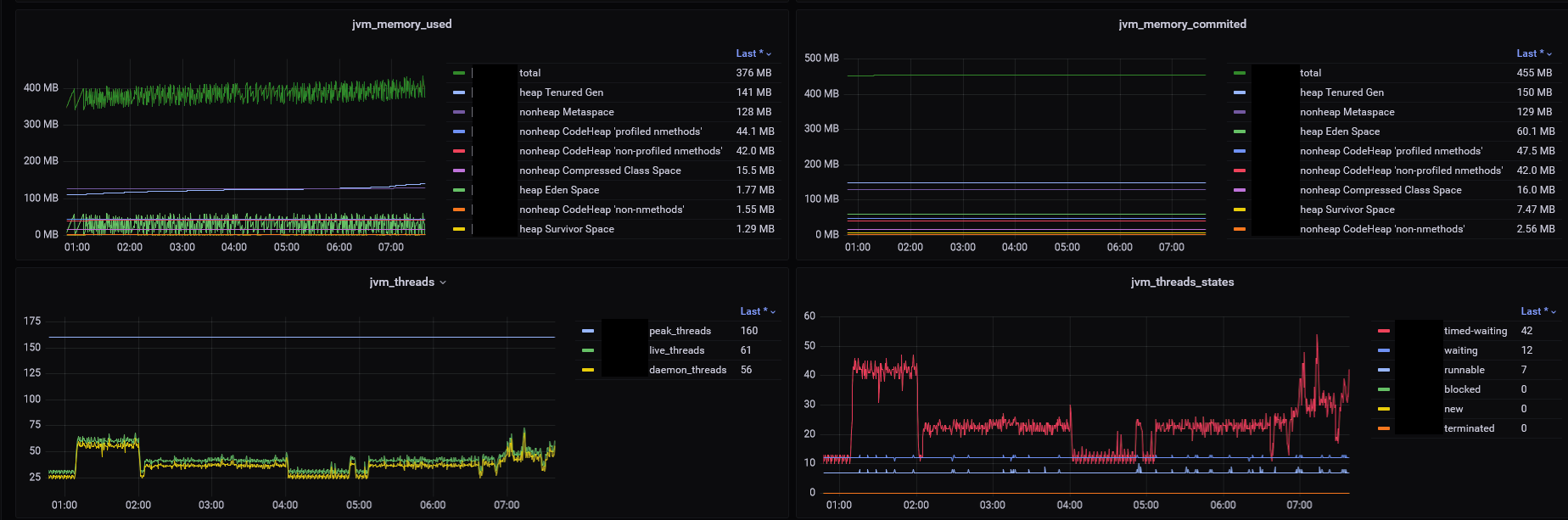The image size is (1568, 520).
Task: Click orange swatch of terminated series
Action: [1384, 428]
